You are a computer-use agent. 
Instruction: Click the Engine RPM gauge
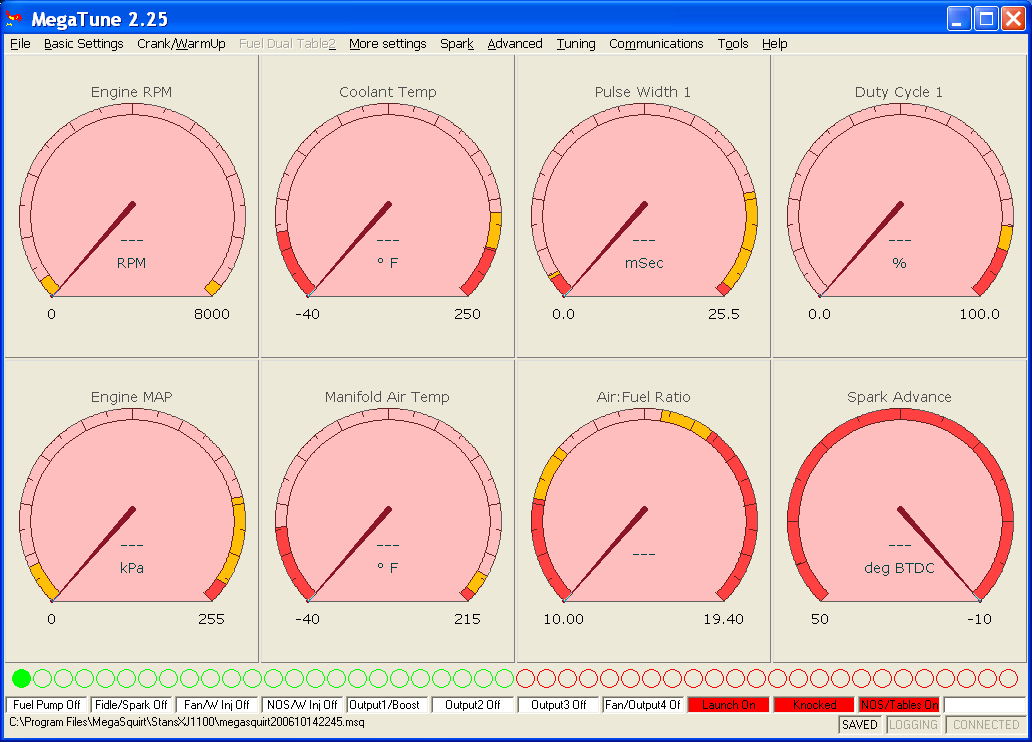[x=132, y=205]
